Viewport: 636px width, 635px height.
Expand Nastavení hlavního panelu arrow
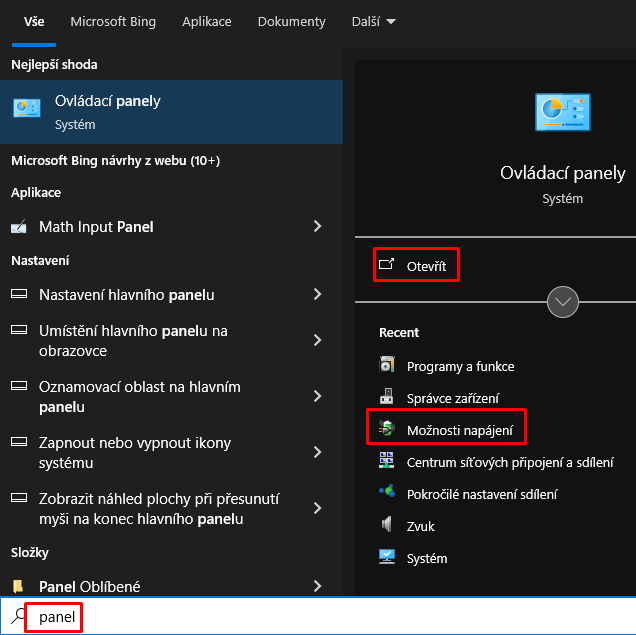click(318, 294)
